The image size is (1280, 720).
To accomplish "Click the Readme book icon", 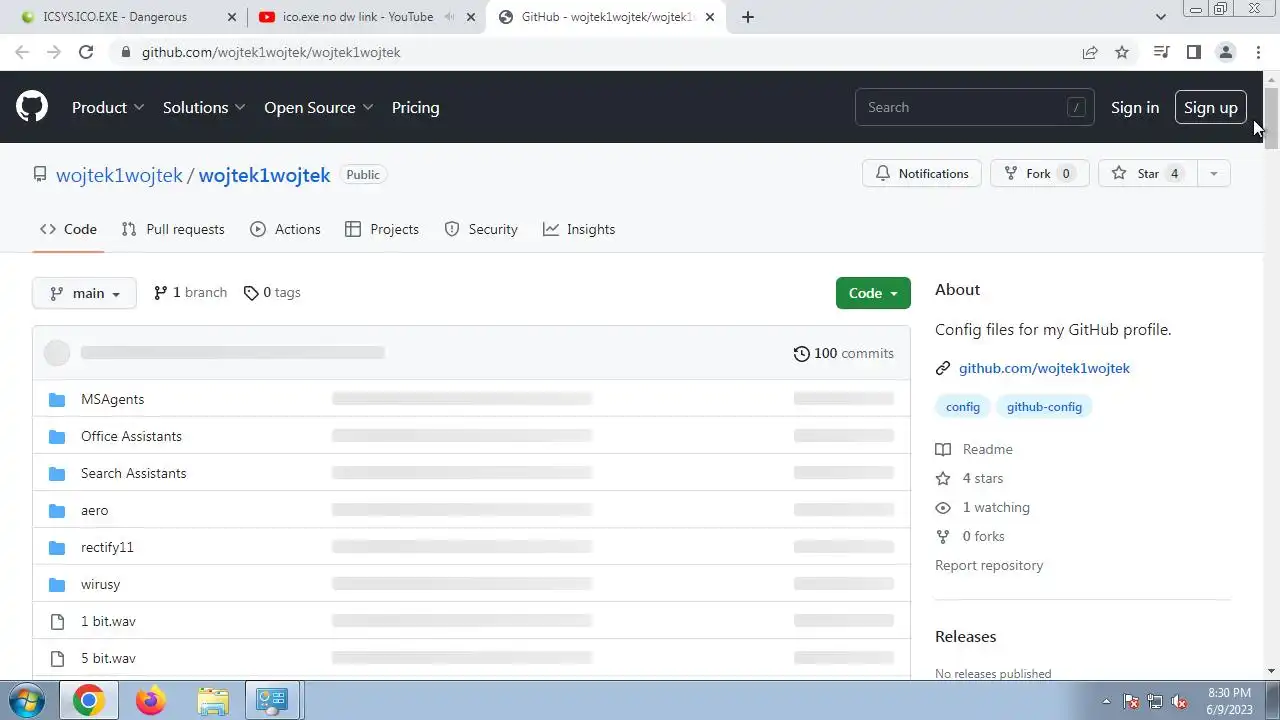I will [x=943, y=449].
